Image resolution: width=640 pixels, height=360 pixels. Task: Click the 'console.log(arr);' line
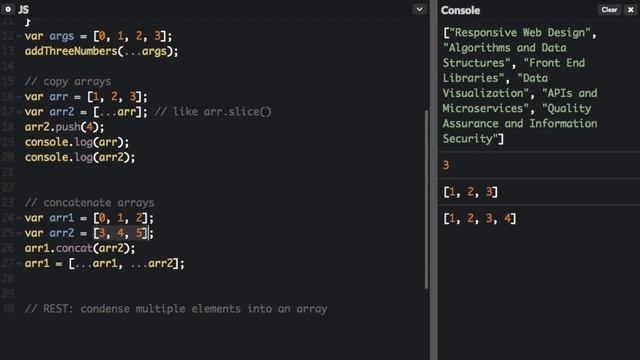coord(77,142)
